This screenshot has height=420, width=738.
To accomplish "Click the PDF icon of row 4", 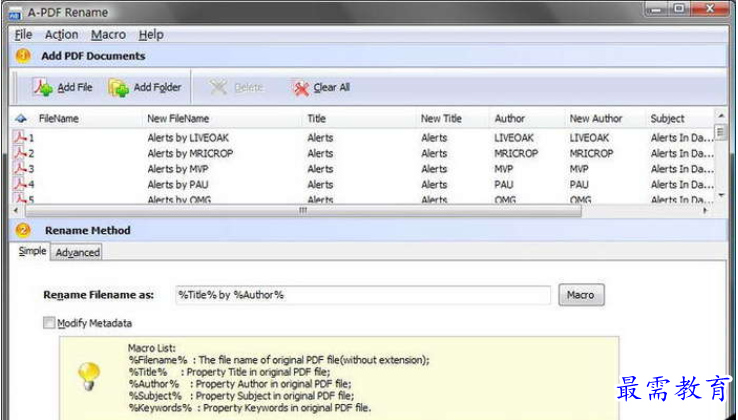I will click(x=19, y=184).
